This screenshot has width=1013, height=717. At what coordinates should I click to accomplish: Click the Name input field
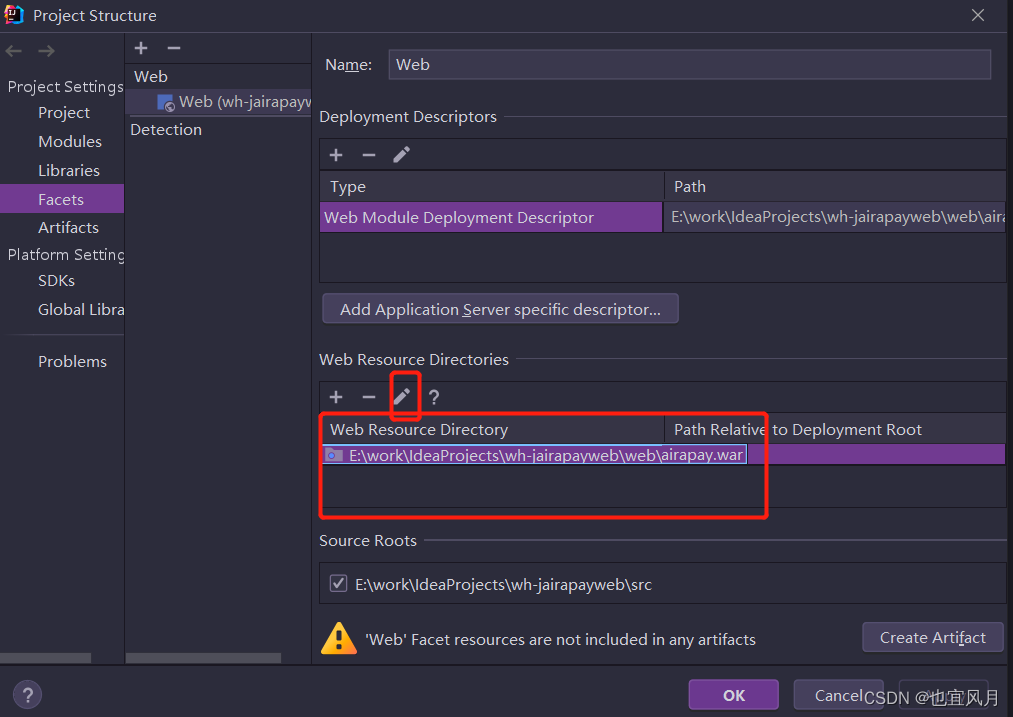689,65
